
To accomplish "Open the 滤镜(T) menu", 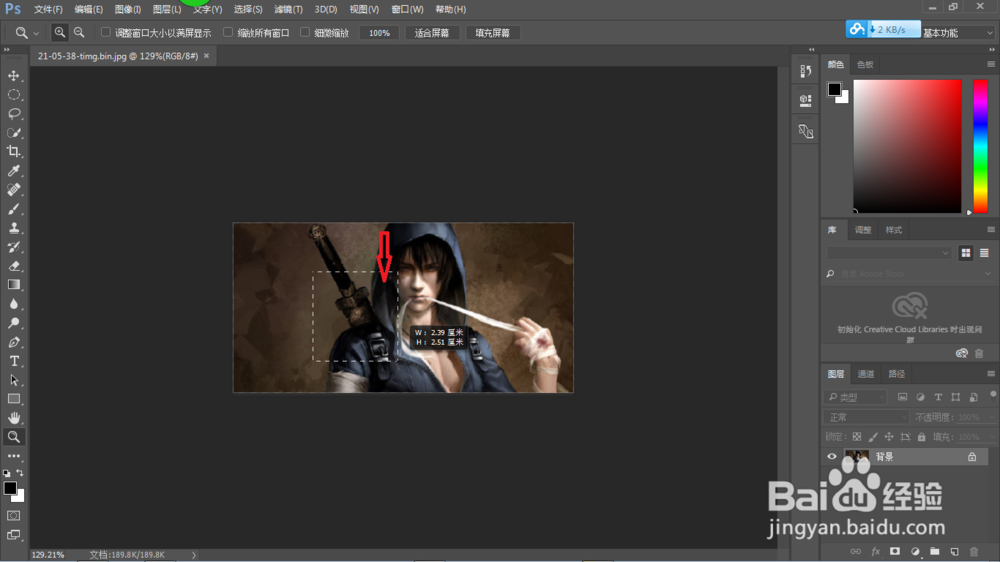I will click(x=288, y=10).
